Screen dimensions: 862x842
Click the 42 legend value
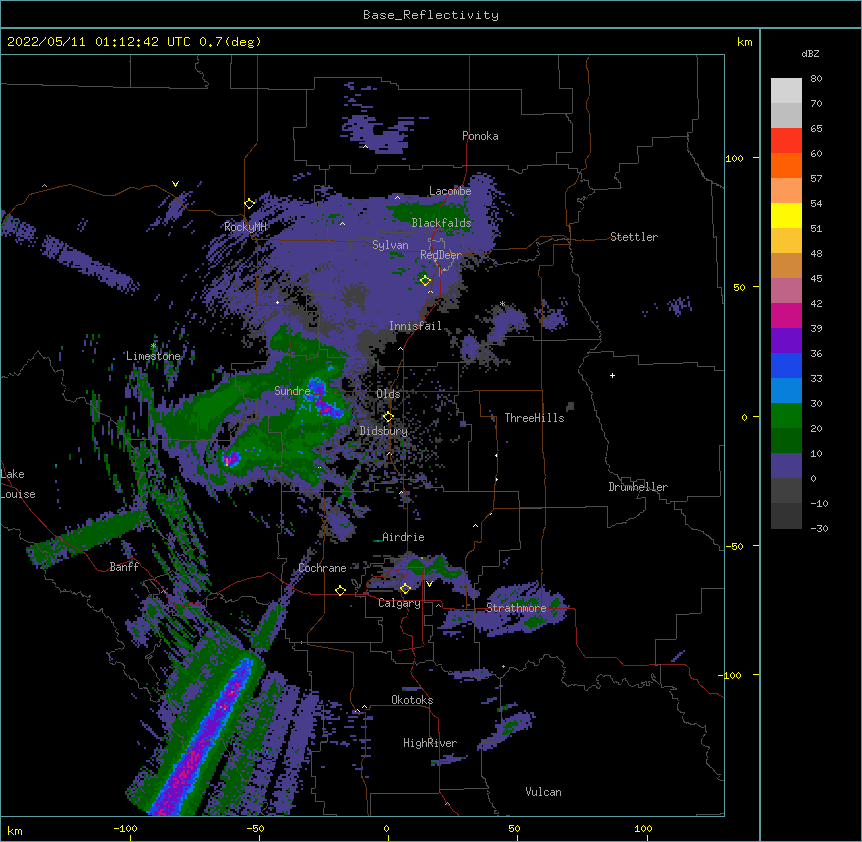[816, 303]
